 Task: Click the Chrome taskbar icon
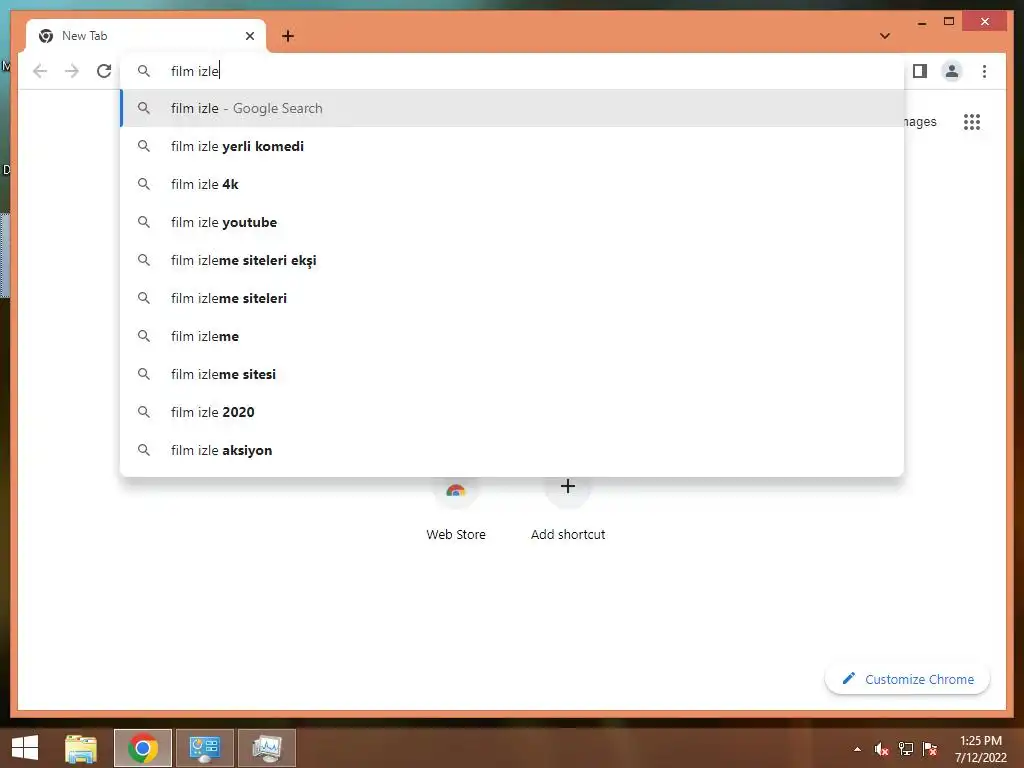tap(143, 748)
